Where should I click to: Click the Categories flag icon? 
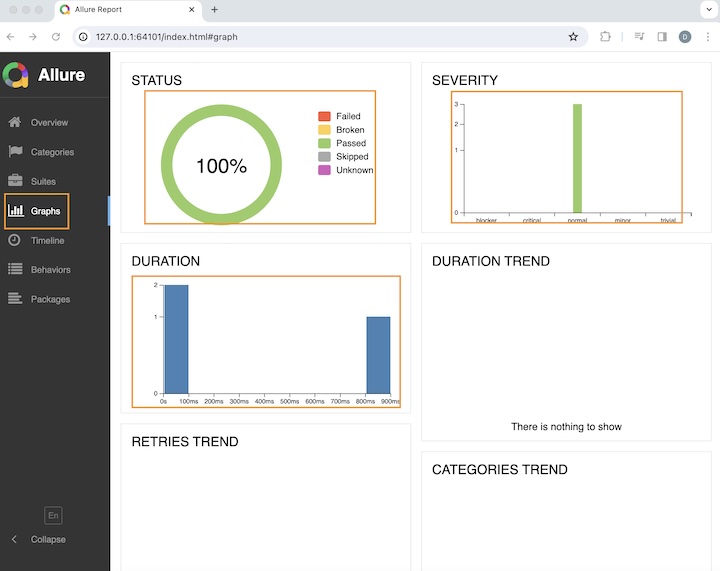click(x=15, y=152)
